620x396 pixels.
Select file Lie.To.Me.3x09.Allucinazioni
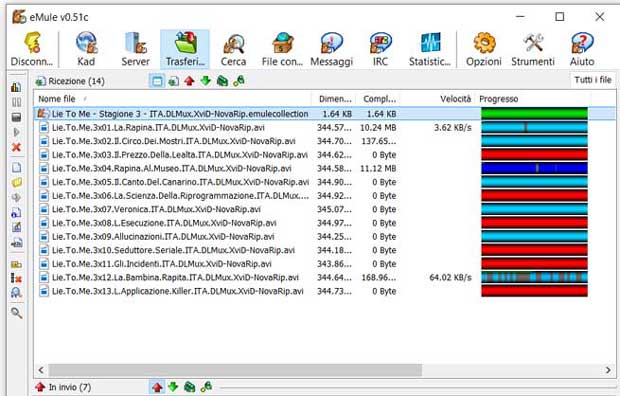pos(324,237)
